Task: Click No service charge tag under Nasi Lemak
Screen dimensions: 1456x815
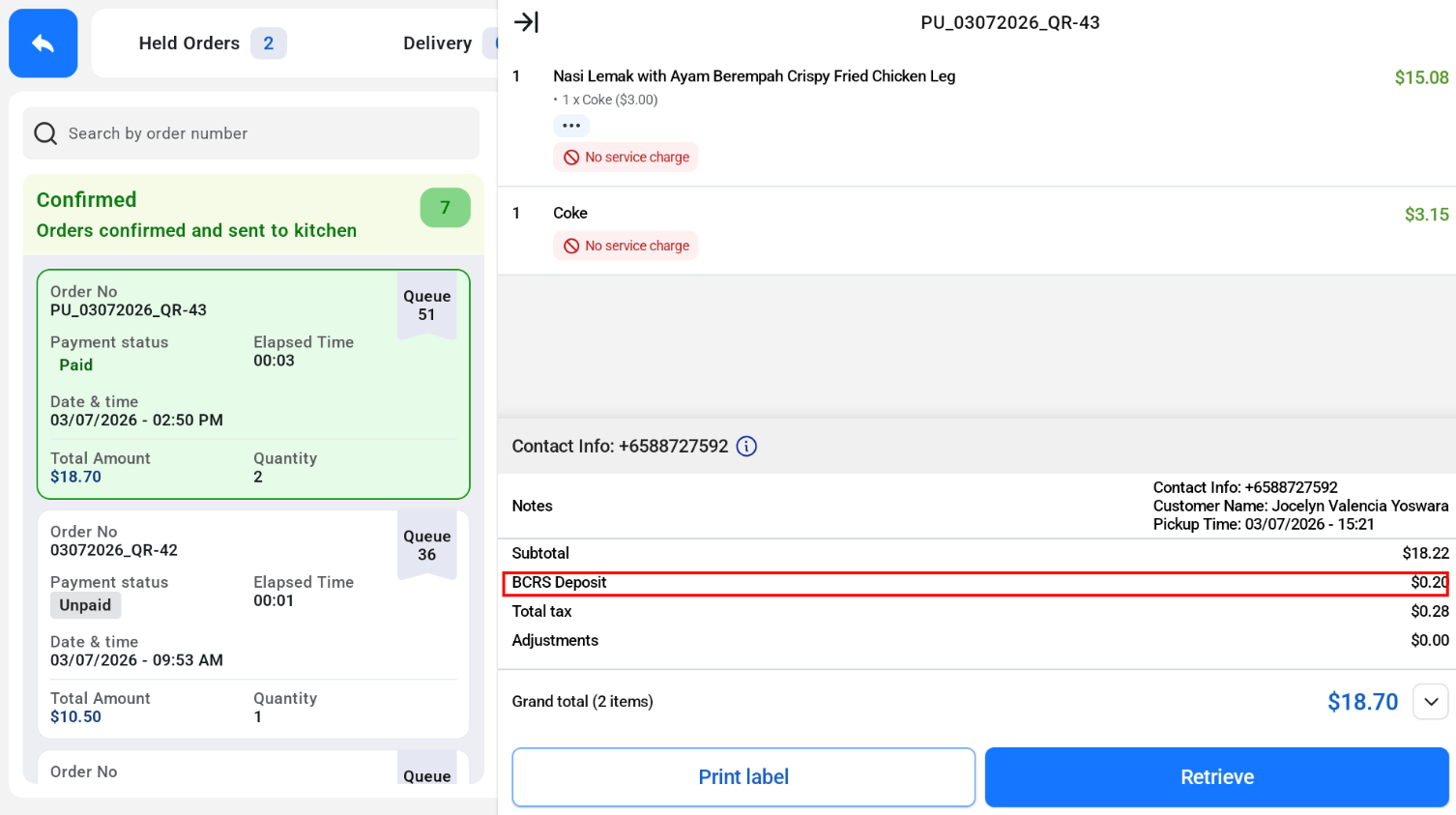Action: pos(626,158)
